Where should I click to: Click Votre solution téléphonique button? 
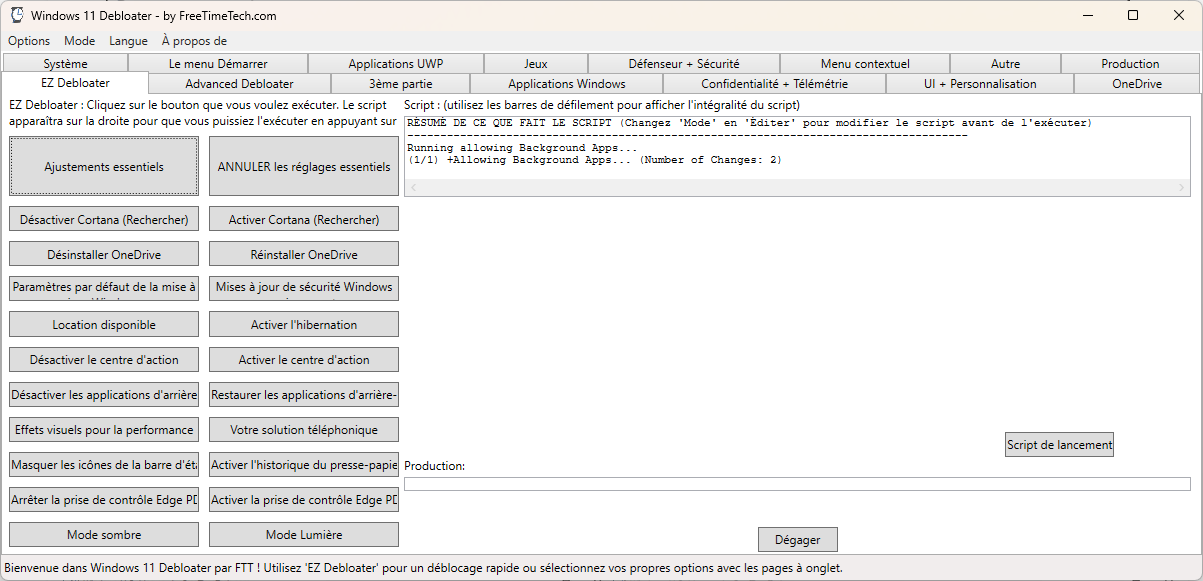pos(304,429)
